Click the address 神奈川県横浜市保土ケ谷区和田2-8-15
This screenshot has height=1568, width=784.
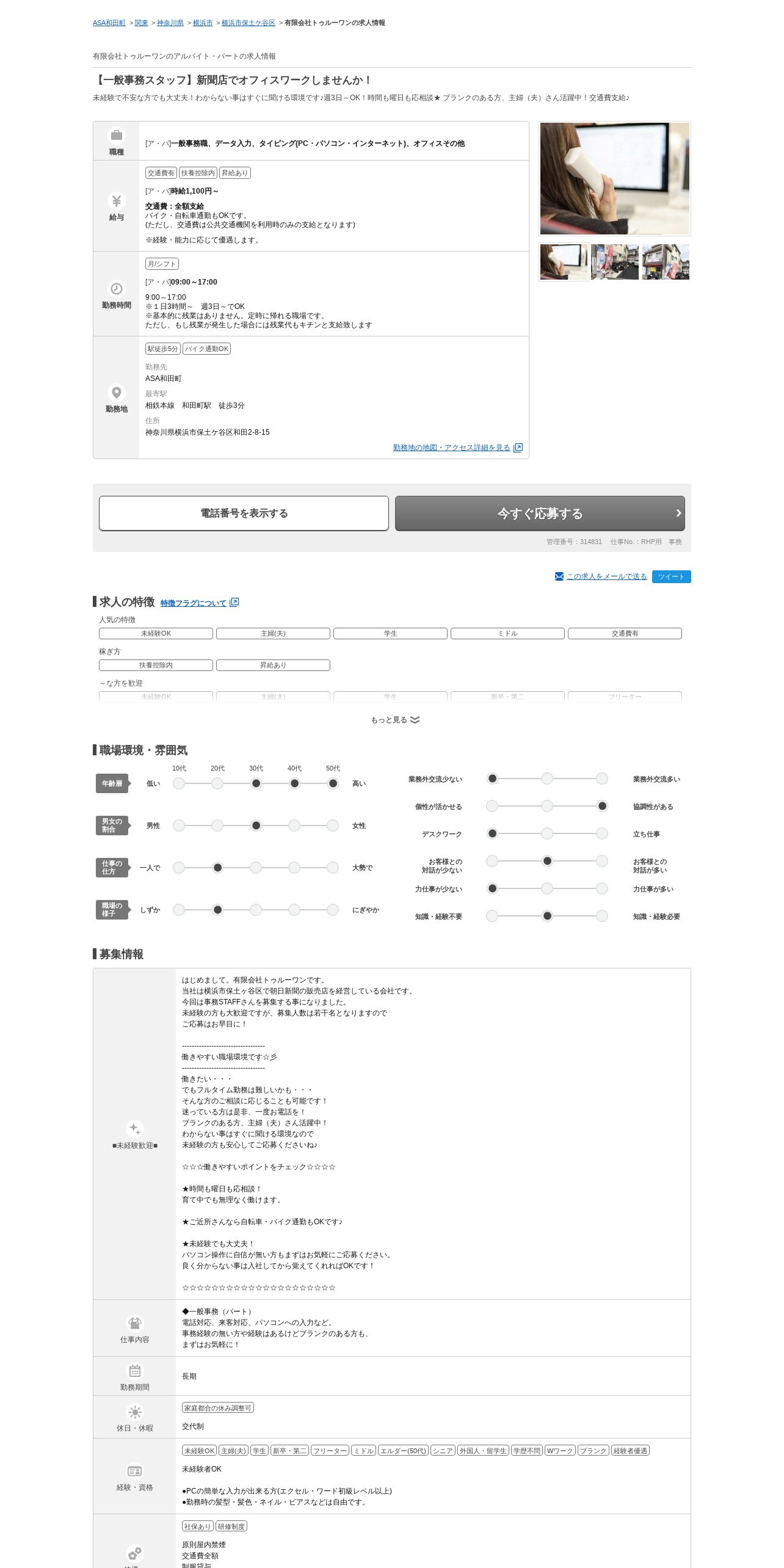(208, 432)
